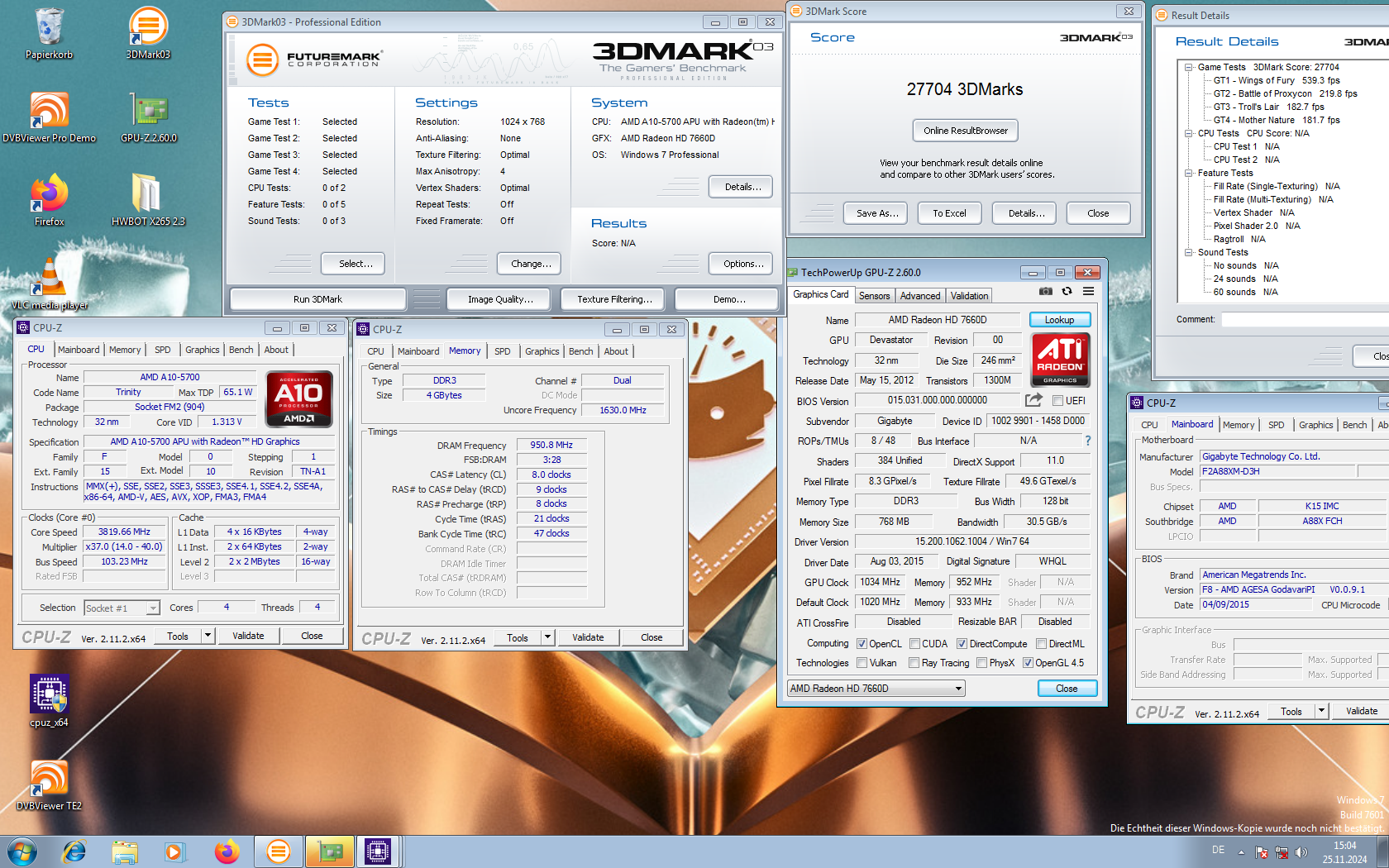Image resolution: width=1389 pixels, height=868 pixels.
Task: Collapse the Game Tests tree node
Action: (1188, 68)
